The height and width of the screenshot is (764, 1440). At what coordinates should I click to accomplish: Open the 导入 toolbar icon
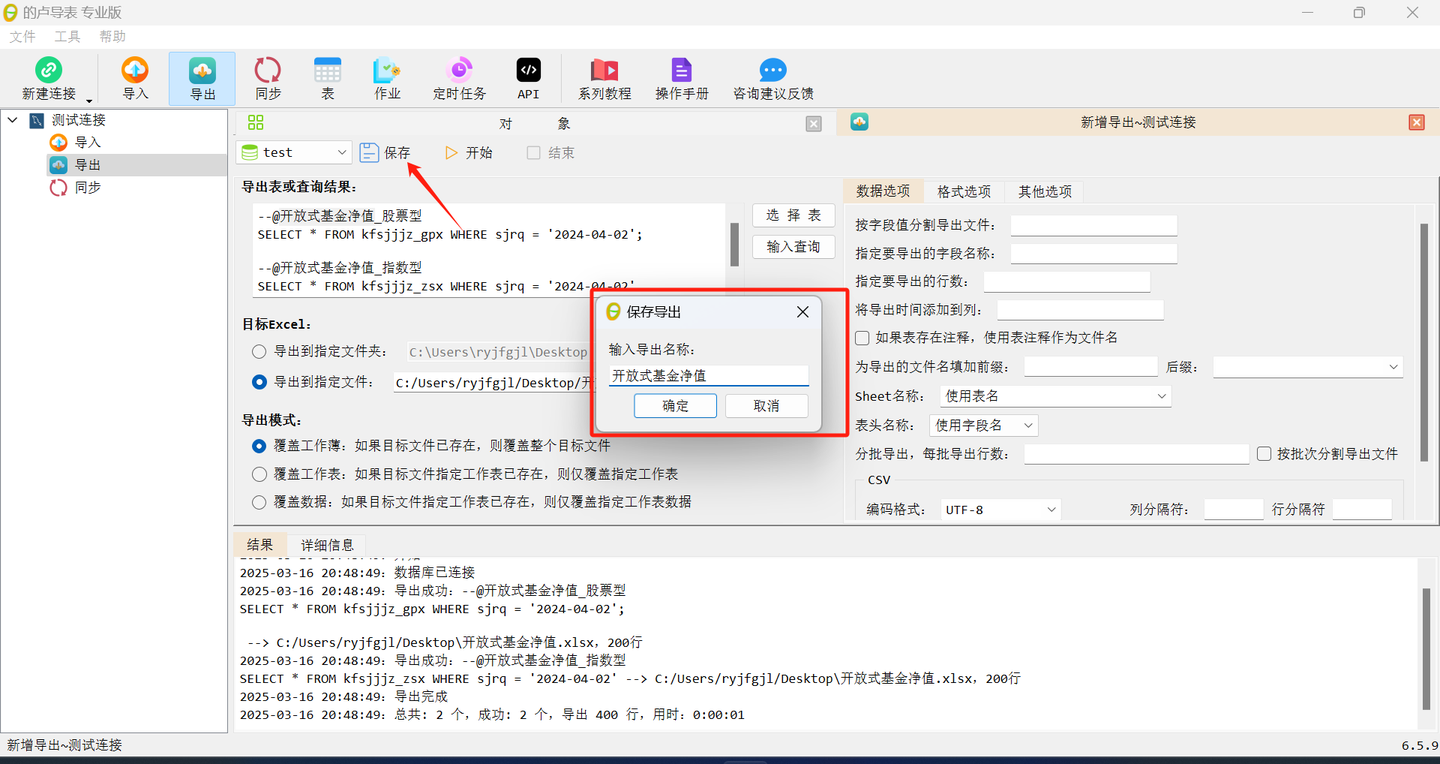tap(135, 70)
